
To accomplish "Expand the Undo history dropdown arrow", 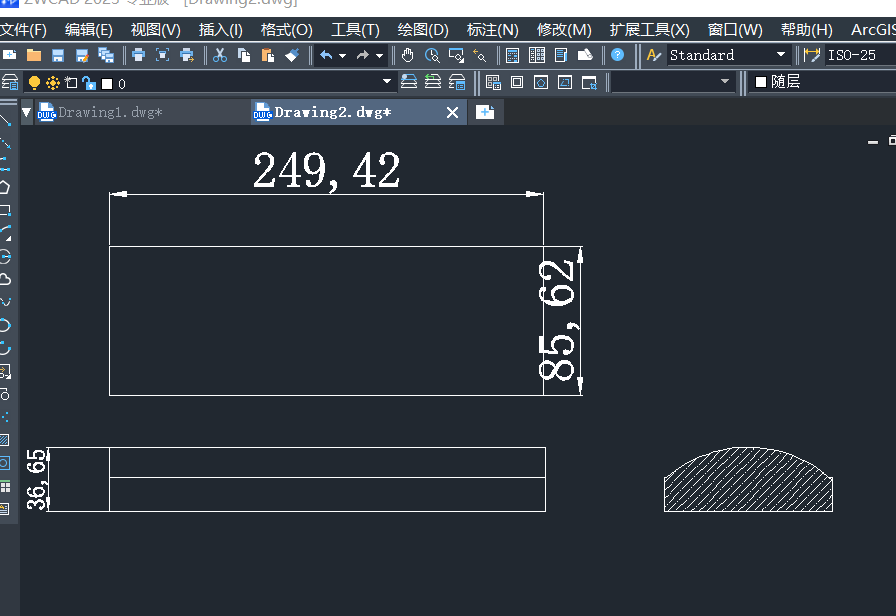I will click(x=342, y=55).
